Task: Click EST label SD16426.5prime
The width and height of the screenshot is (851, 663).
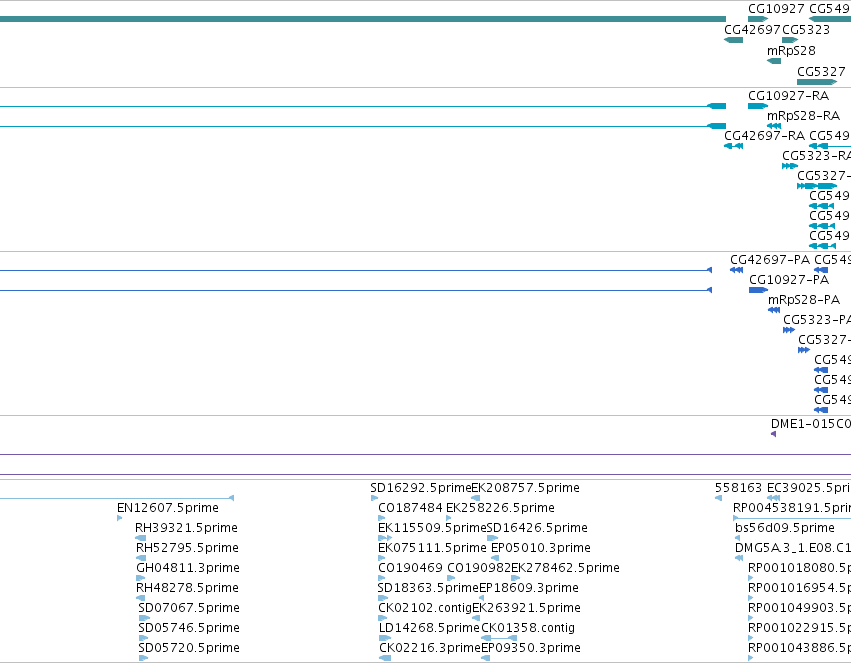Action: tap(537, 528)
